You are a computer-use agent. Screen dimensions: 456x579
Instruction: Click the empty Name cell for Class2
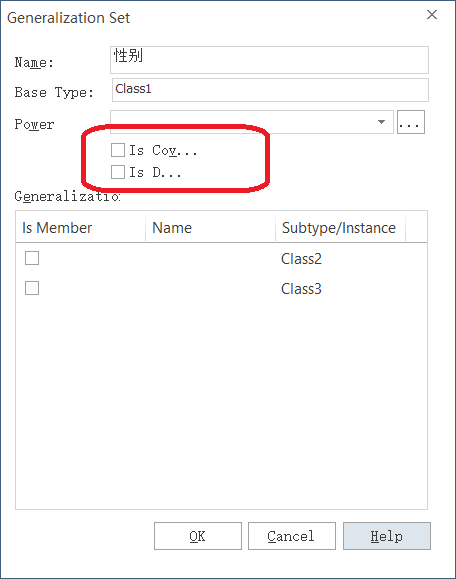[210, 258]
